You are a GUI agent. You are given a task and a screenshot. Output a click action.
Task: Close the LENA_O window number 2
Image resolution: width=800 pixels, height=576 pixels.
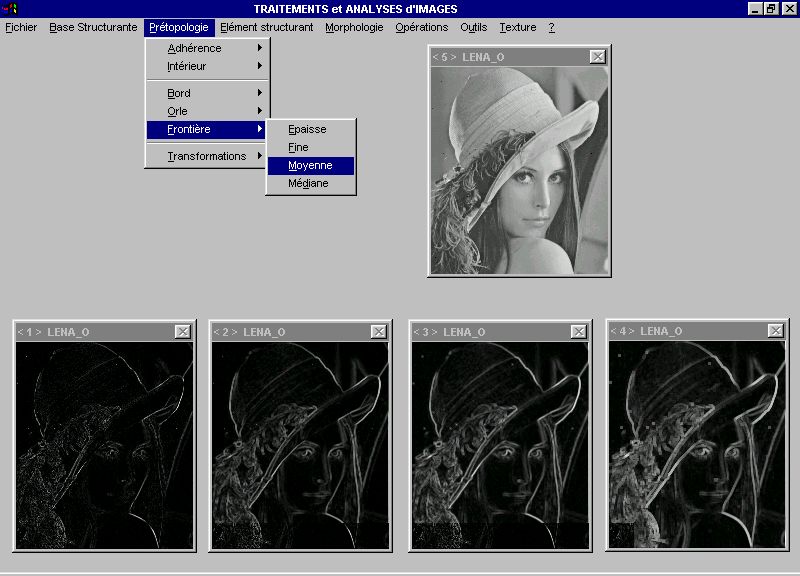tap(378, 332)
